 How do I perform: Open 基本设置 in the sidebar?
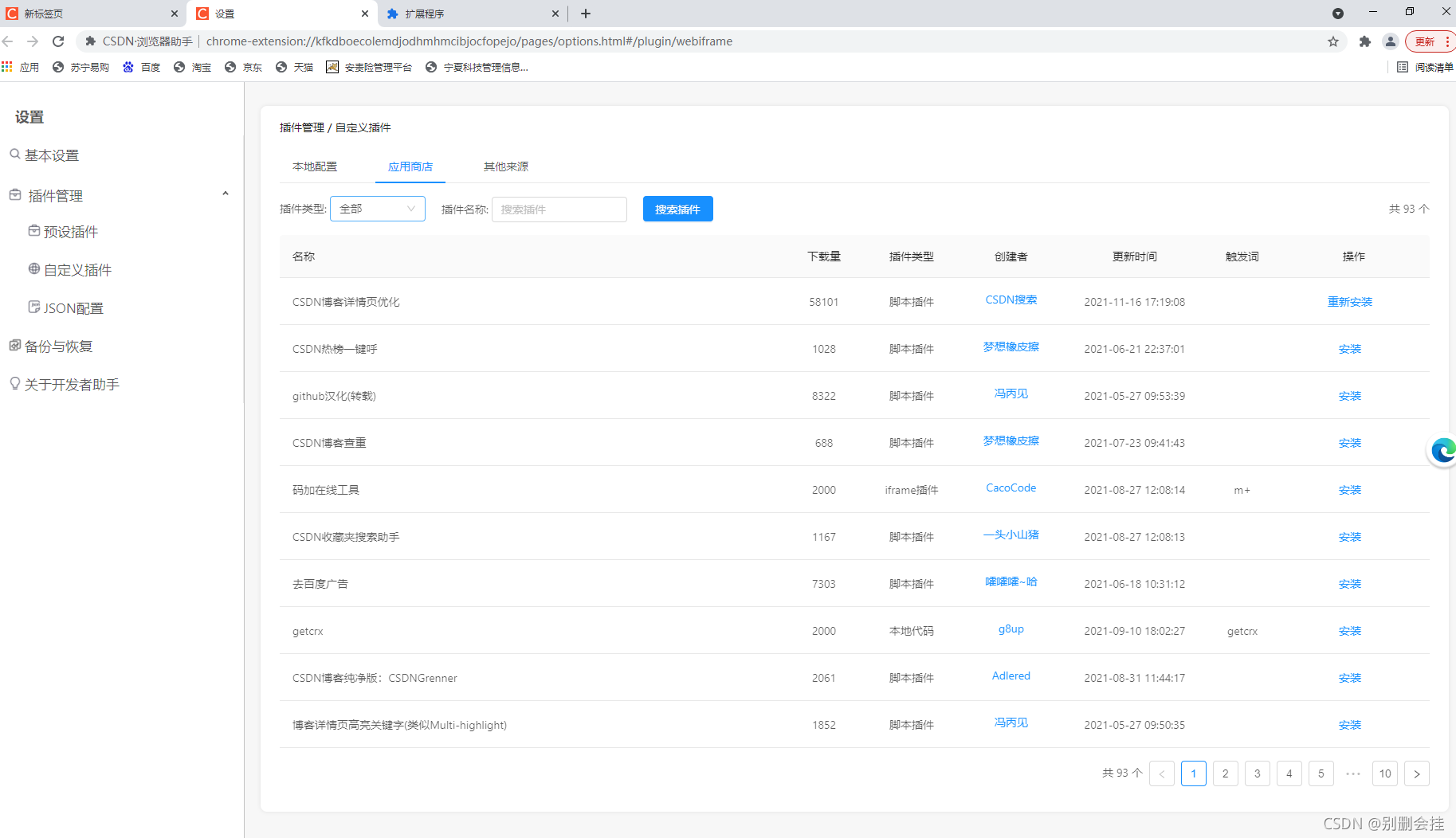(44, 155)
